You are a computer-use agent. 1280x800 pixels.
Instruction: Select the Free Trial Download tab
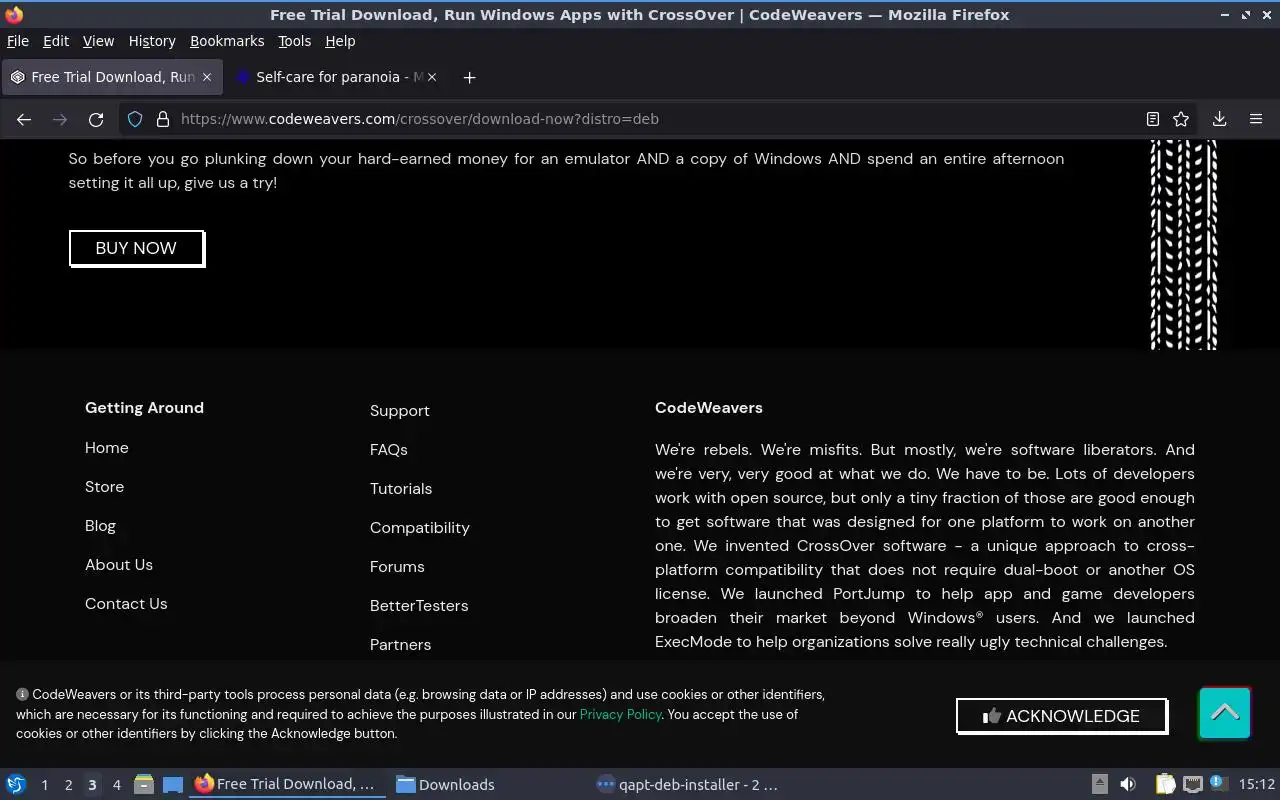[112, 77]
